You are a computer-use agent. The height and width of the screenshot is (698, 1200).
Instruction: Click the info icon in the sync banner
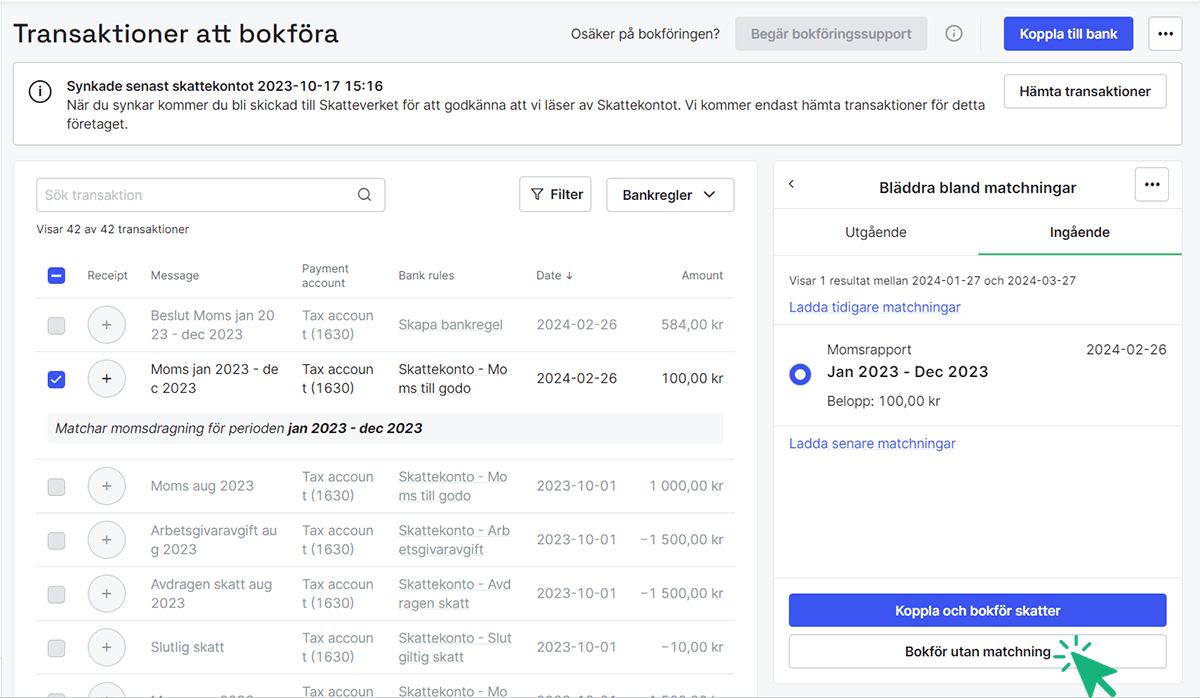[x=40, y=91]
